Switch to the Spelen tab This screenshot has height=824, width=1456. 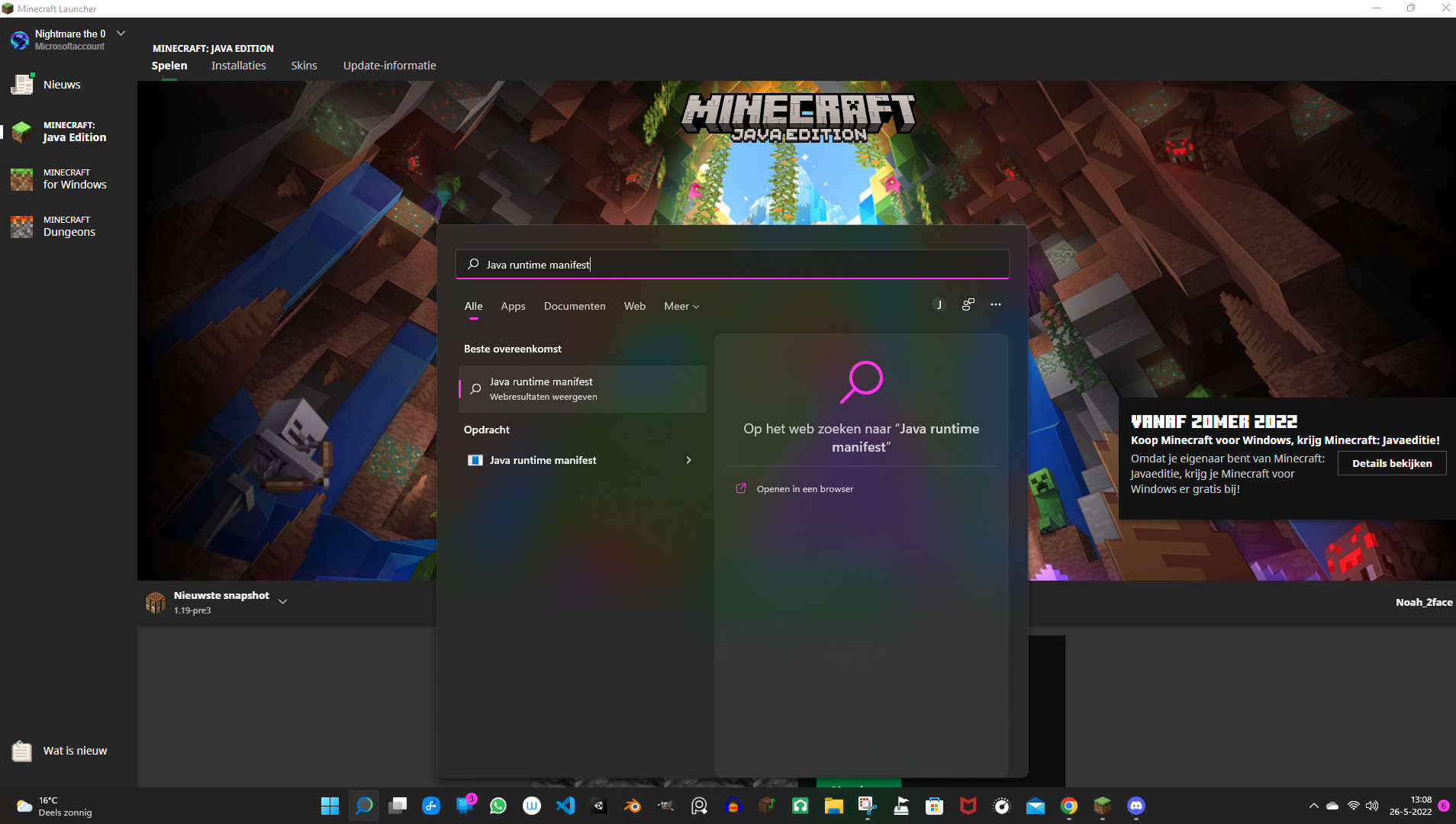(169, 66)
